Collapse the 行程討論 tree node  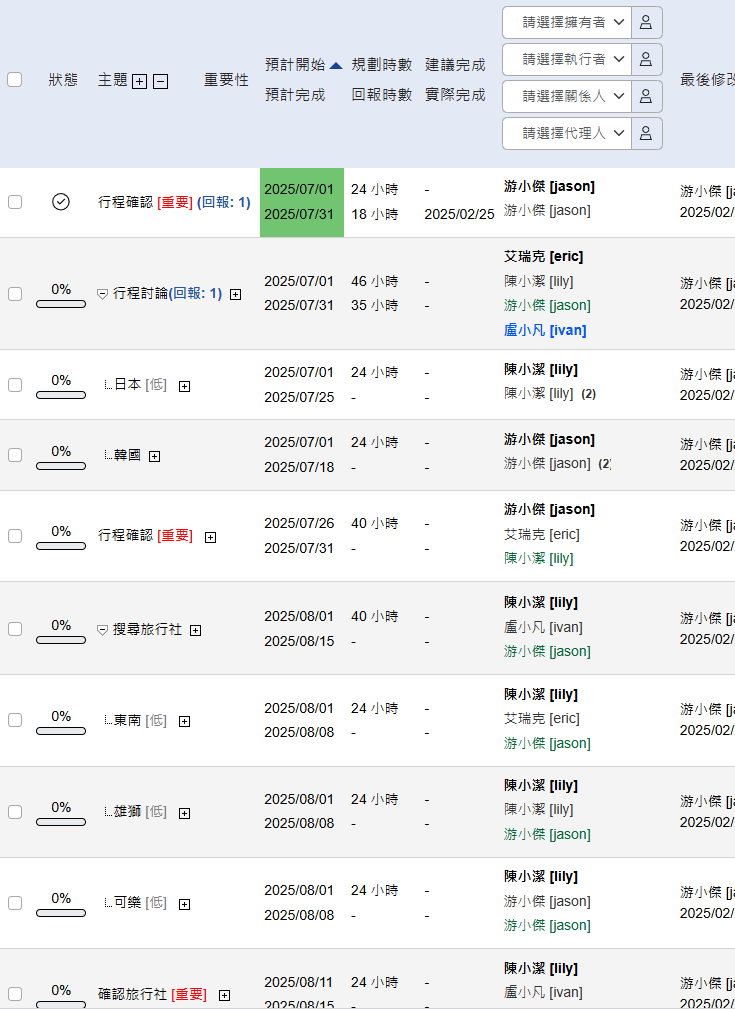(x=102, y=294)
